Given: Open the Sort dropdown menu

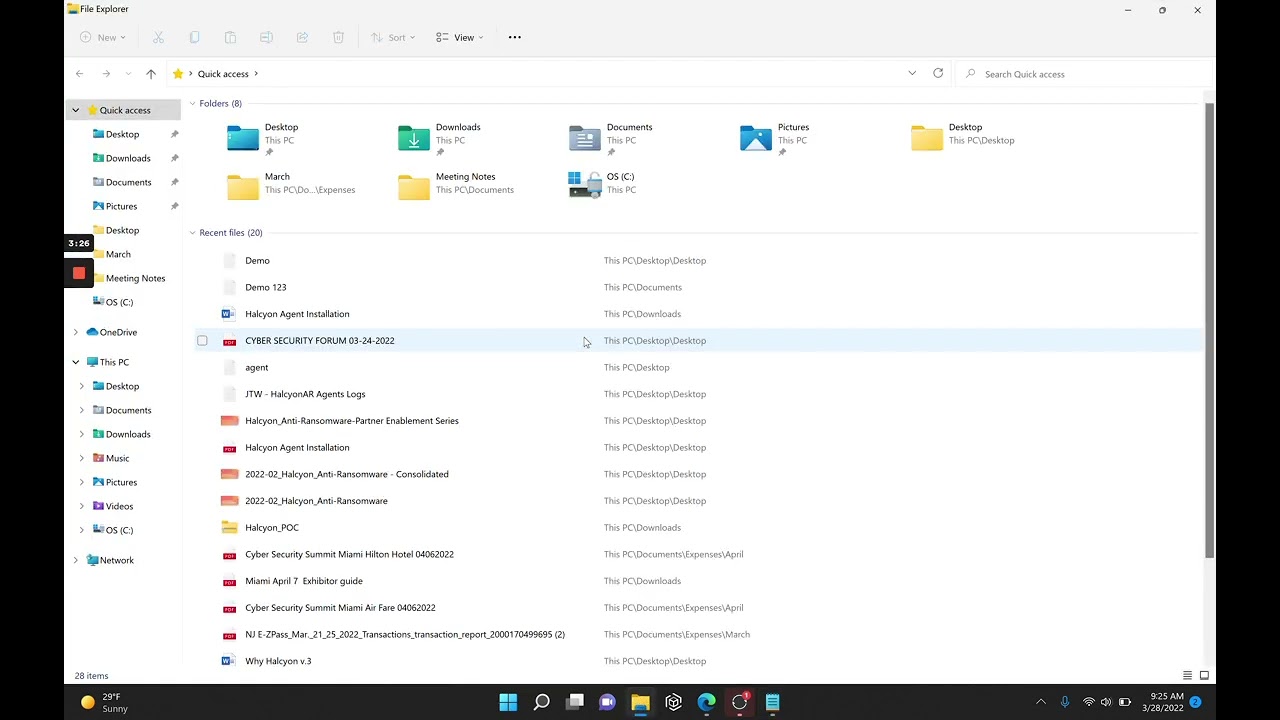Looking at the screenshot, I should 393,37.
